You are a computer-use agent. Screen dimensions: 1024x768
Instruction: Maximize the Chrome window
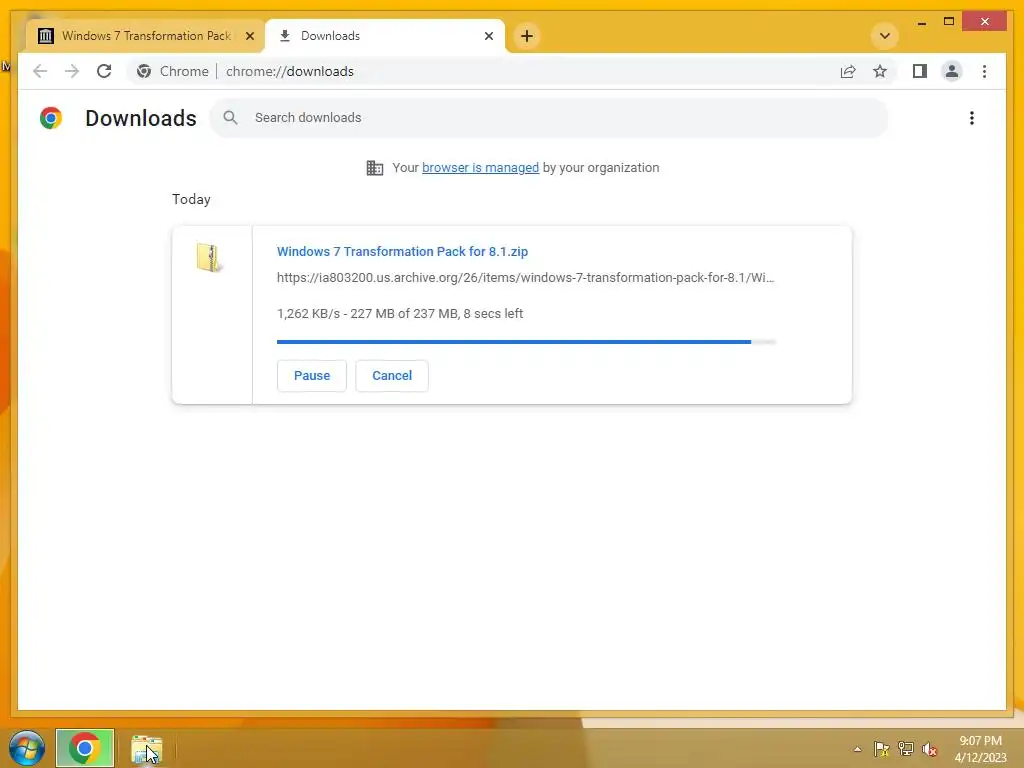click(x=949, y=22)
